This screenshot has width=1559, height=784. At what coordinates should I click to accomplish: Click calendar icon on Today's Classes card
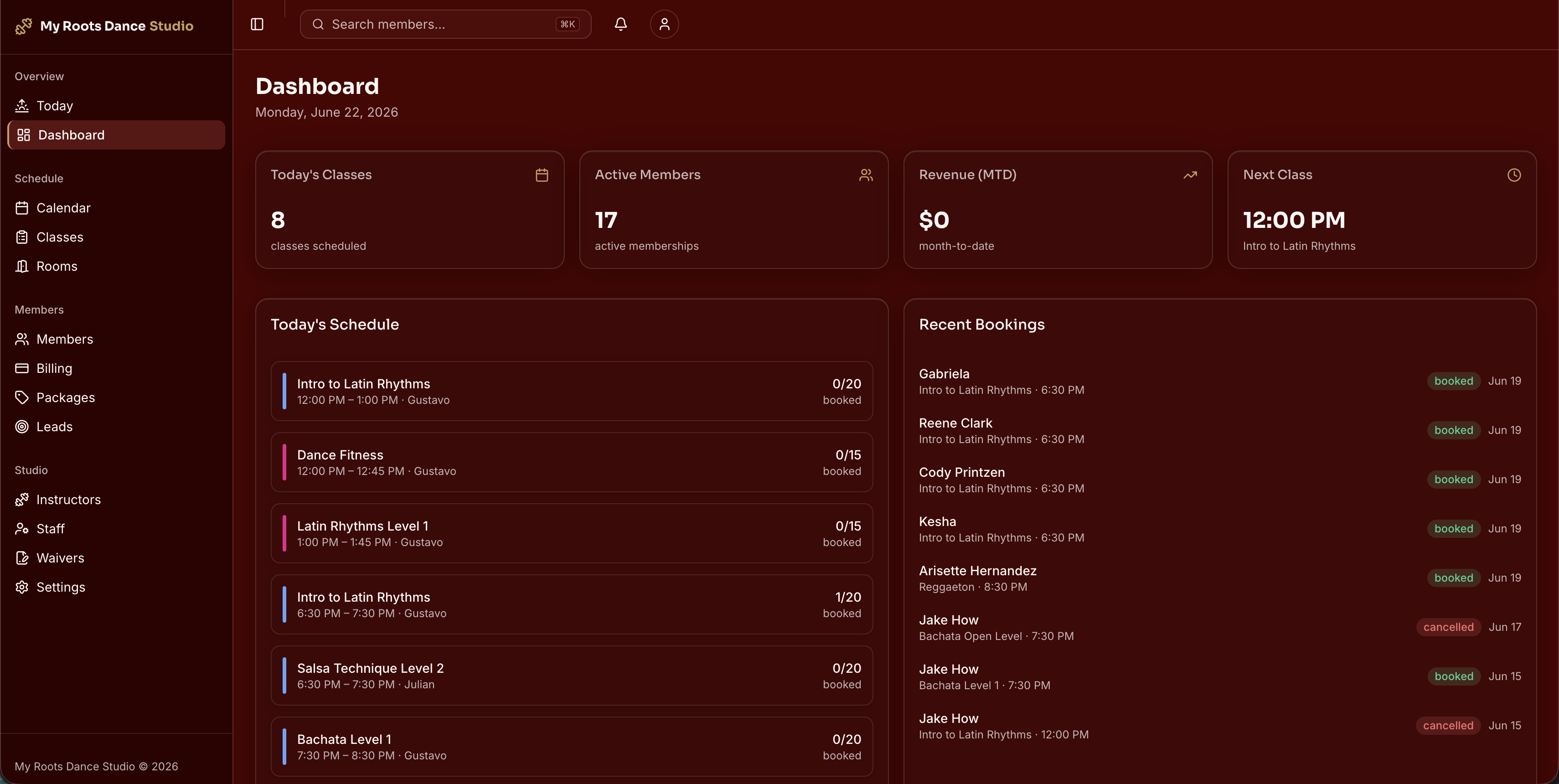(542, 175)
